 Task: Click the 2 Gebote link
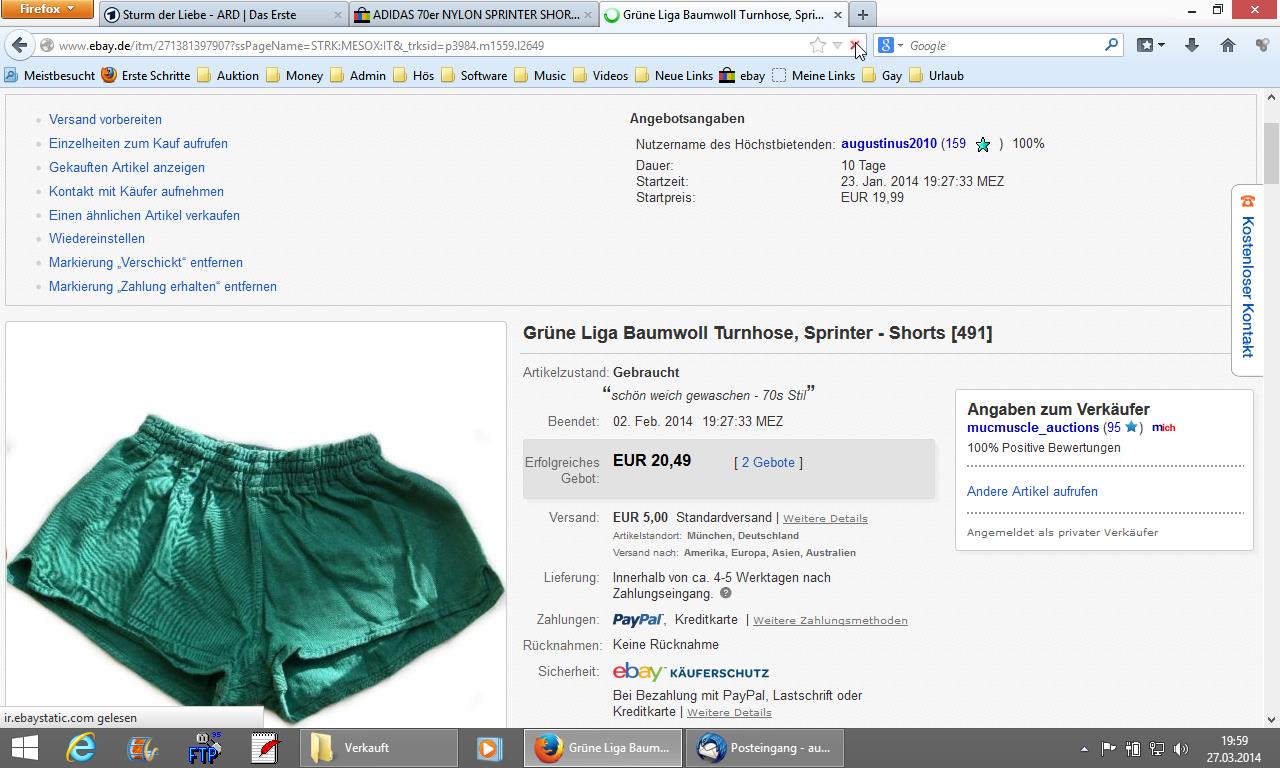(768, 462)
